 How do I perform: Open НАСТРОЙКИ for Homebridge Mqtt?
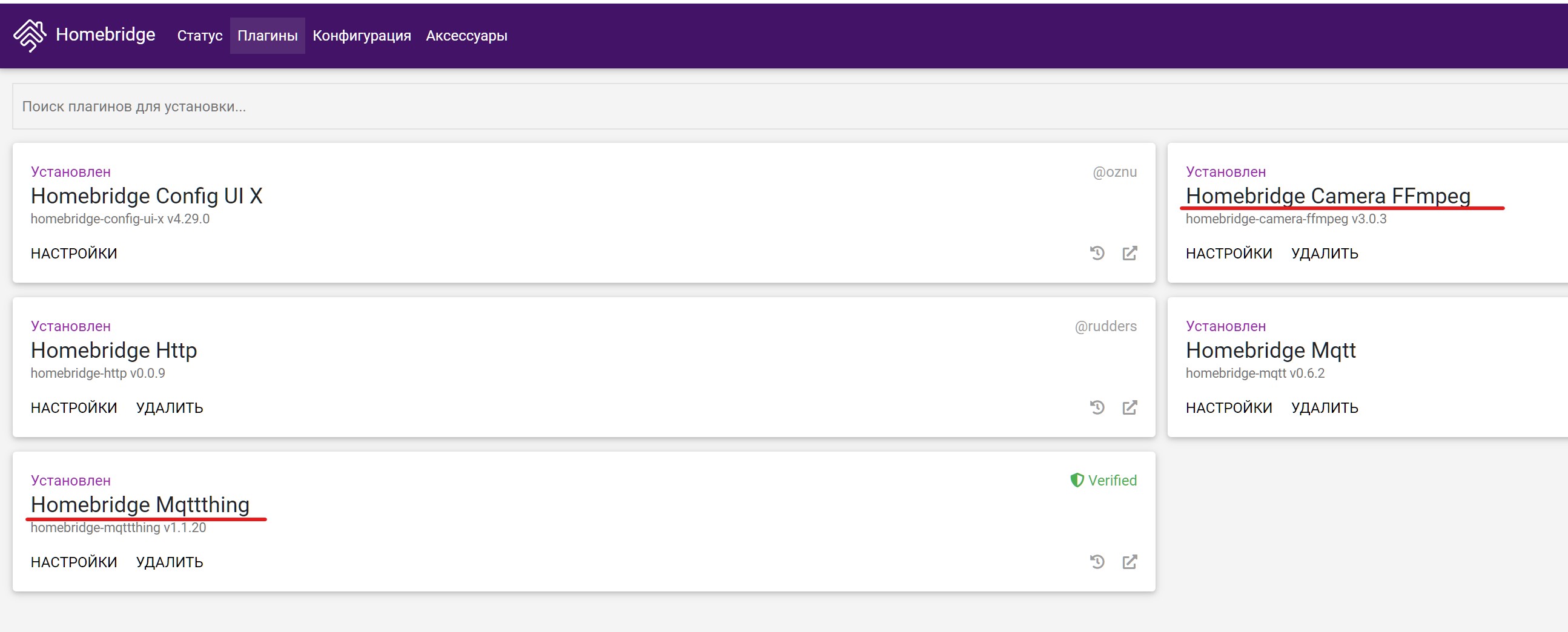tap(1229, 408)
